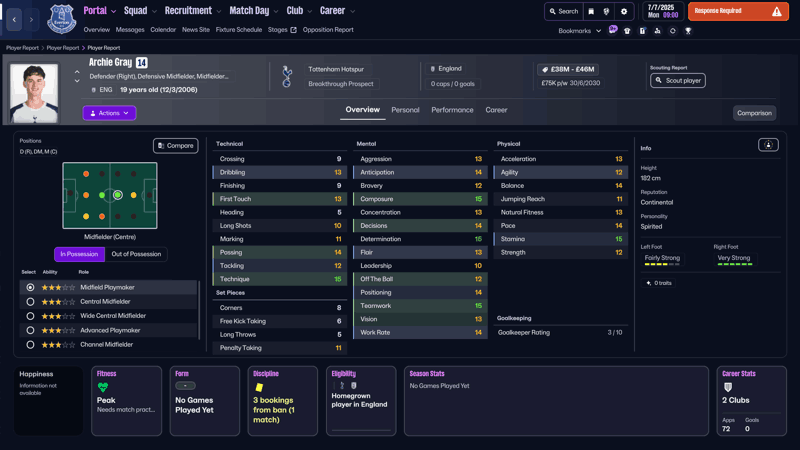Click the previous player up arrow

point(77,72)
